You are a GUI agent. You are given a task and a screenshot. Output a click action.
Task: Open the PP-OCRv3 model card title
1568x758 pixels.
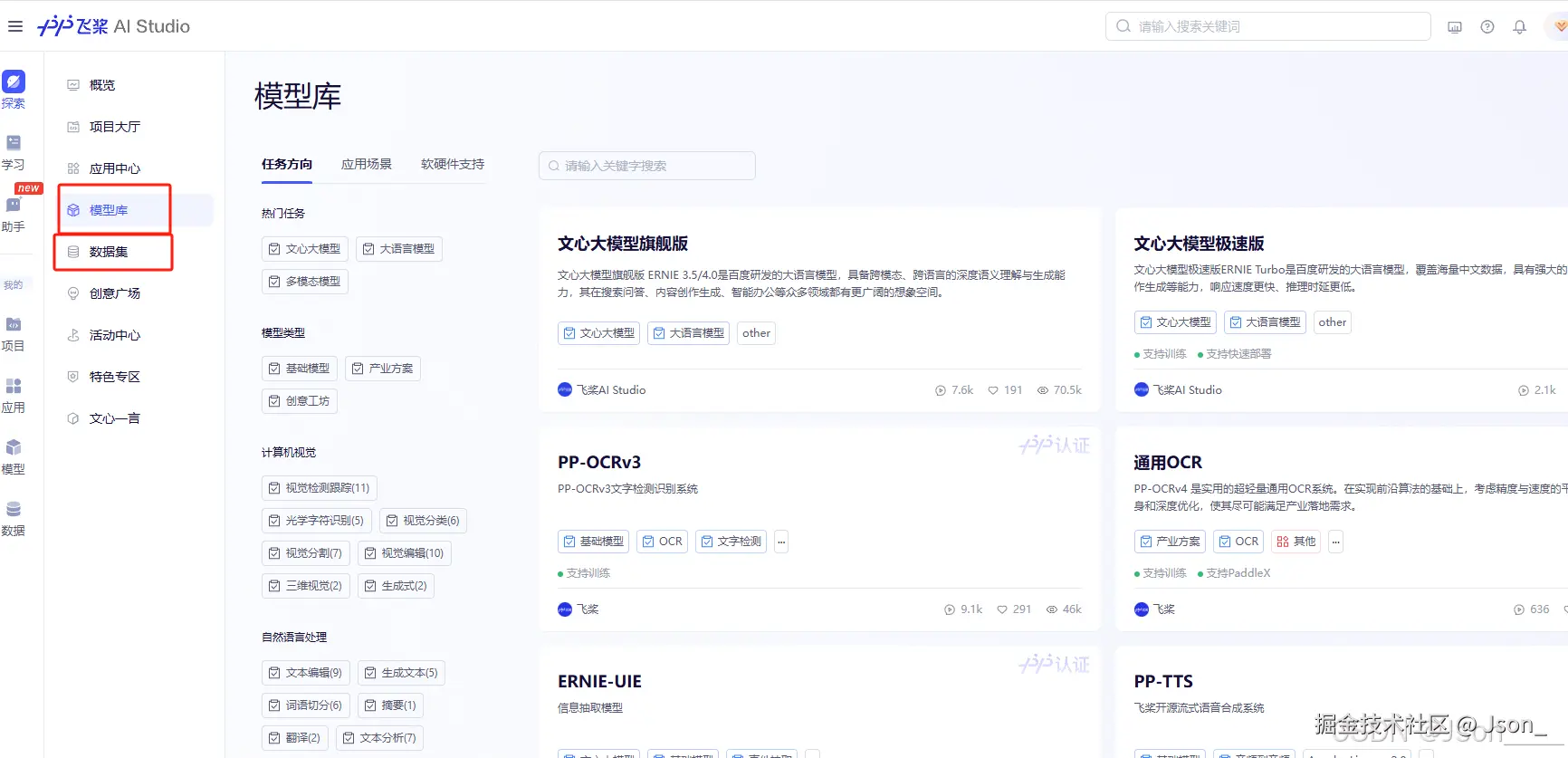click(599, 463)
